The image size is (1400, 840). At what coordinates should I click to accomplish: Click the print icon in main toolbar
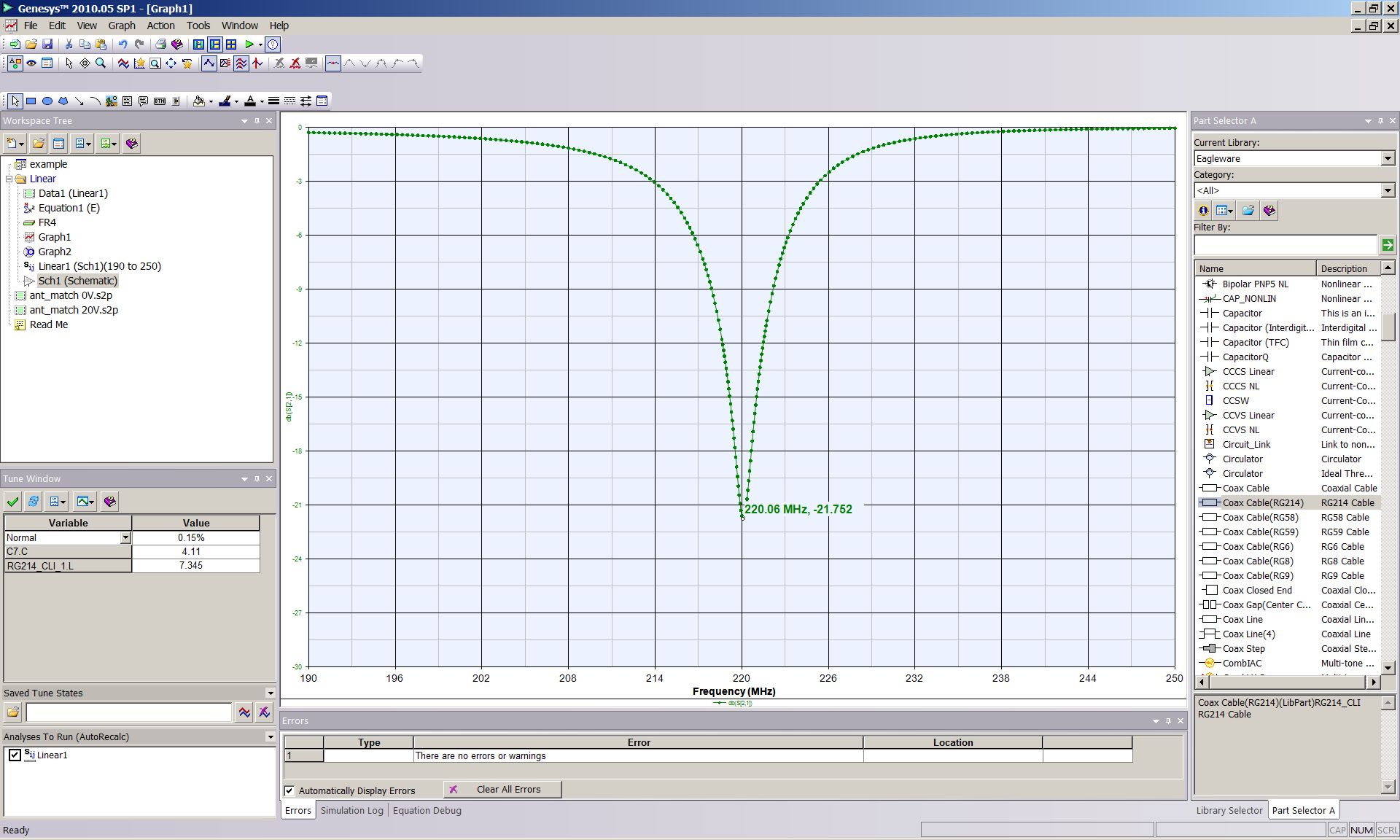[x=160, y=44]
